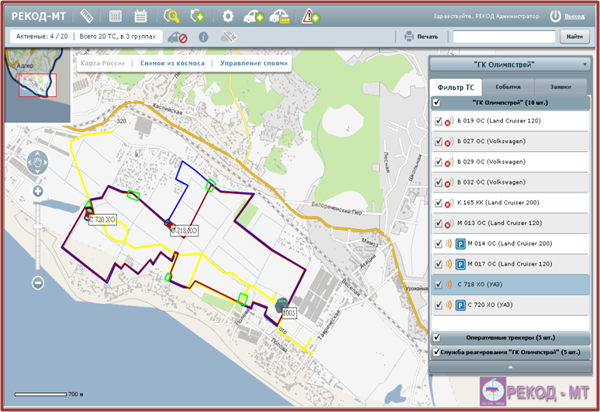Click the map zoom in plus button
This screenshot has width=600, height=412.
tap(37, 191)
